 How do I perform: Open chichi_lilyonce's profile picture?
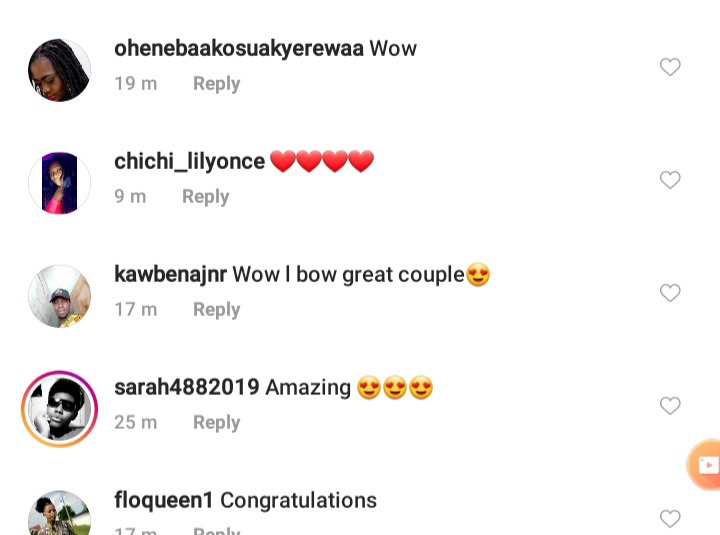pyautogui.click(x=59, y=183)
